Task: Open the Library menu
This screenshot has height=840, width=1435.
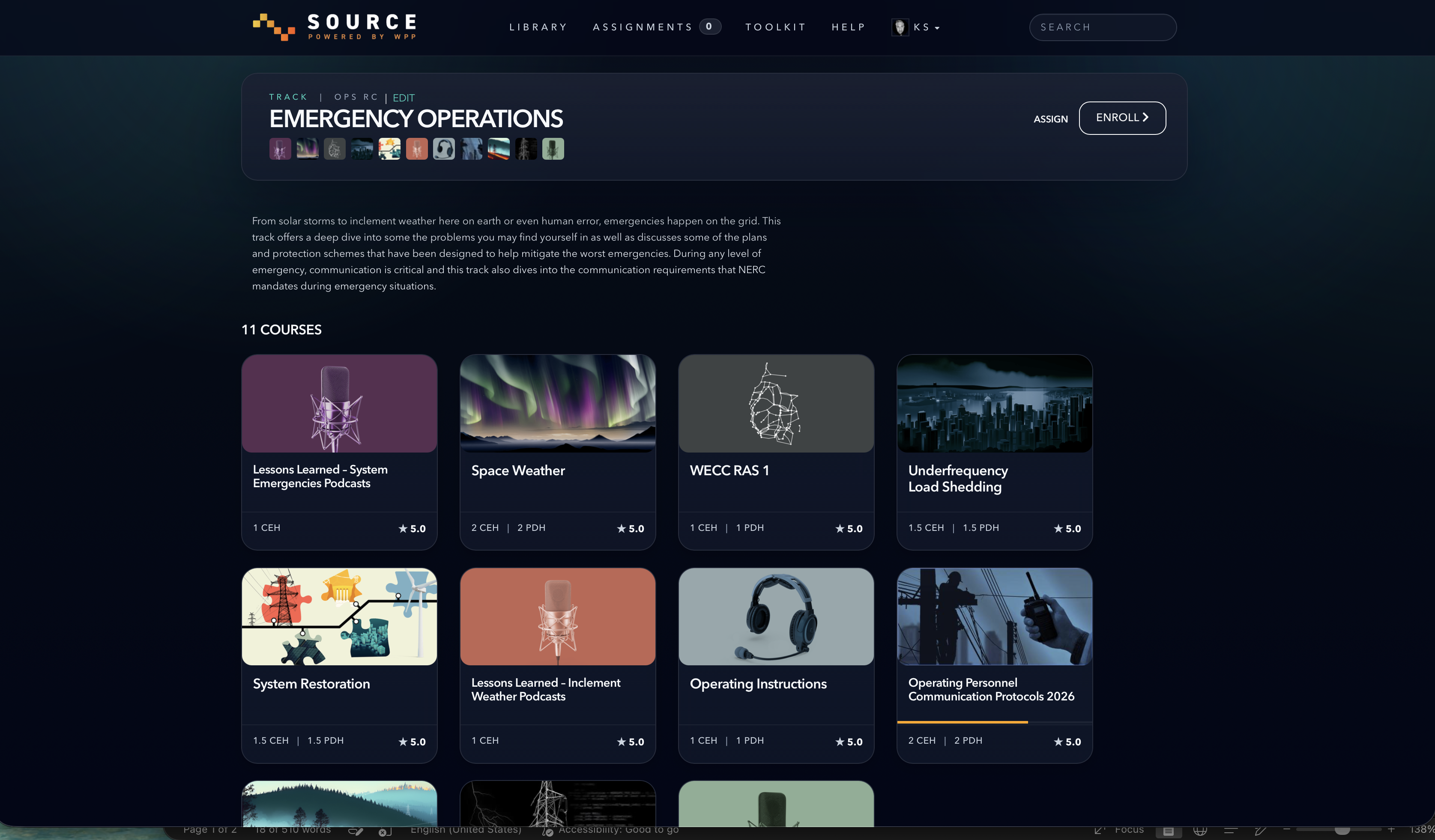Action: pos(538,27)
